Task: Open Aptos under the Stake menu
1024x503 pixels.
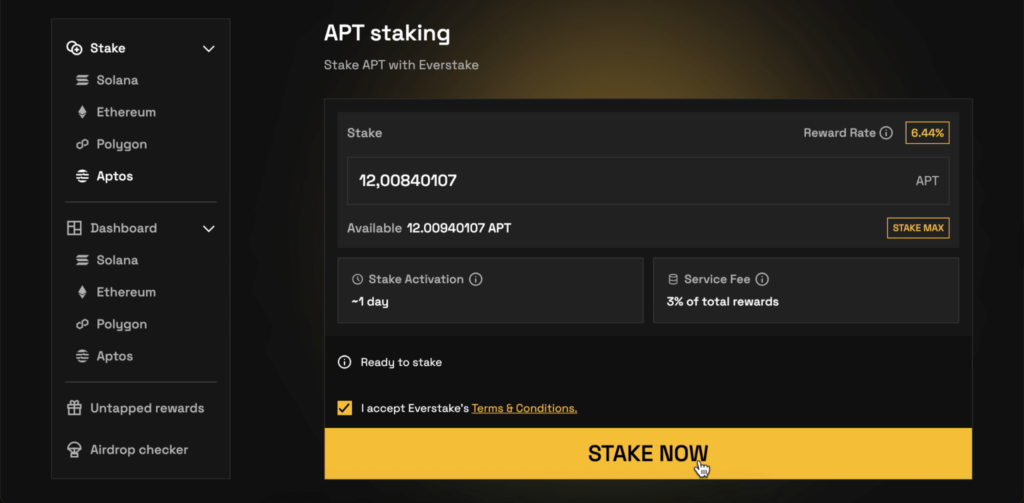Action: click(x=114, y=176)
